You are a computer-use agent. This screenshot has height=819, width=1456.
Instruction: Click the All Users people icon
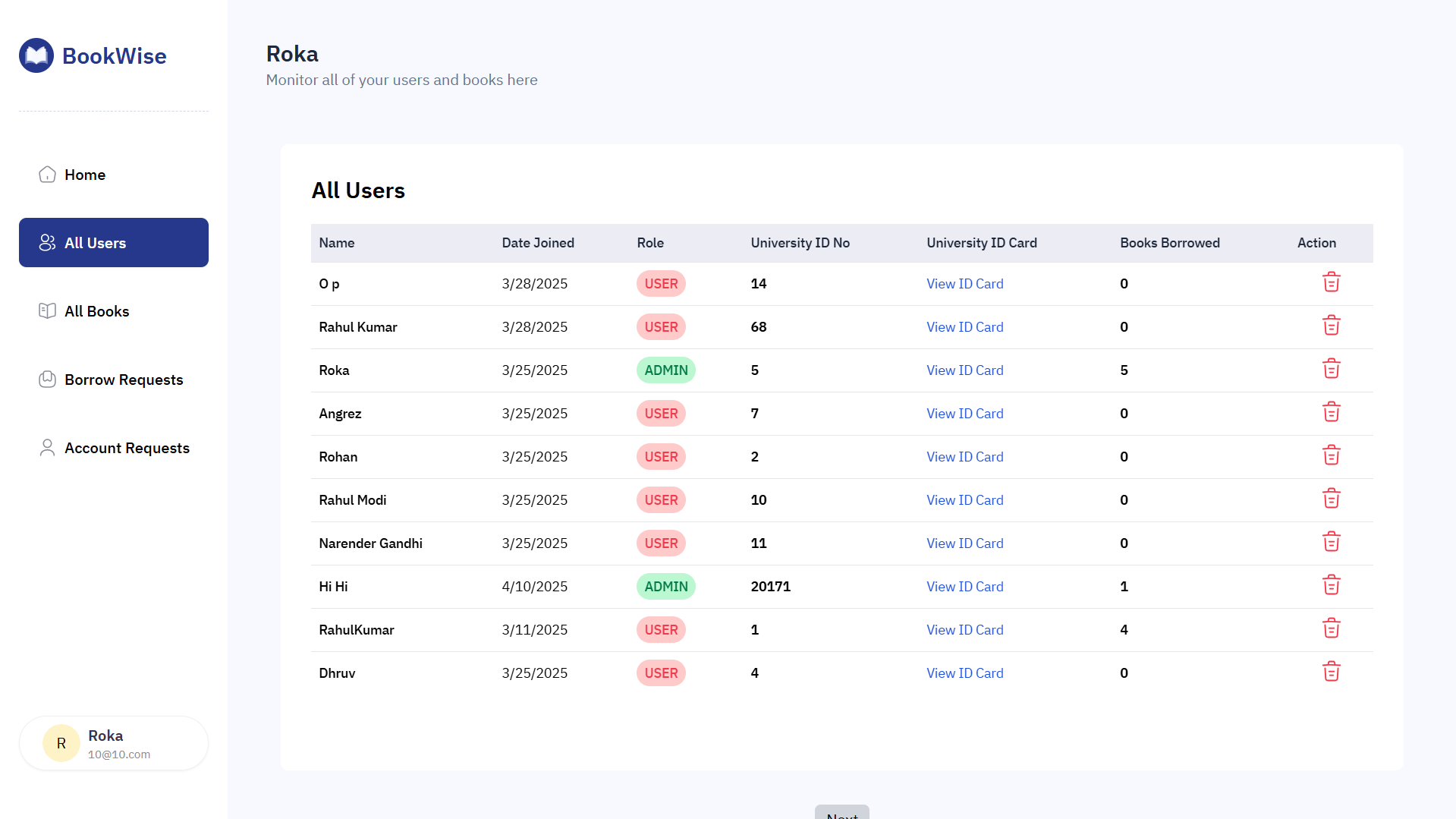(47, 242)
